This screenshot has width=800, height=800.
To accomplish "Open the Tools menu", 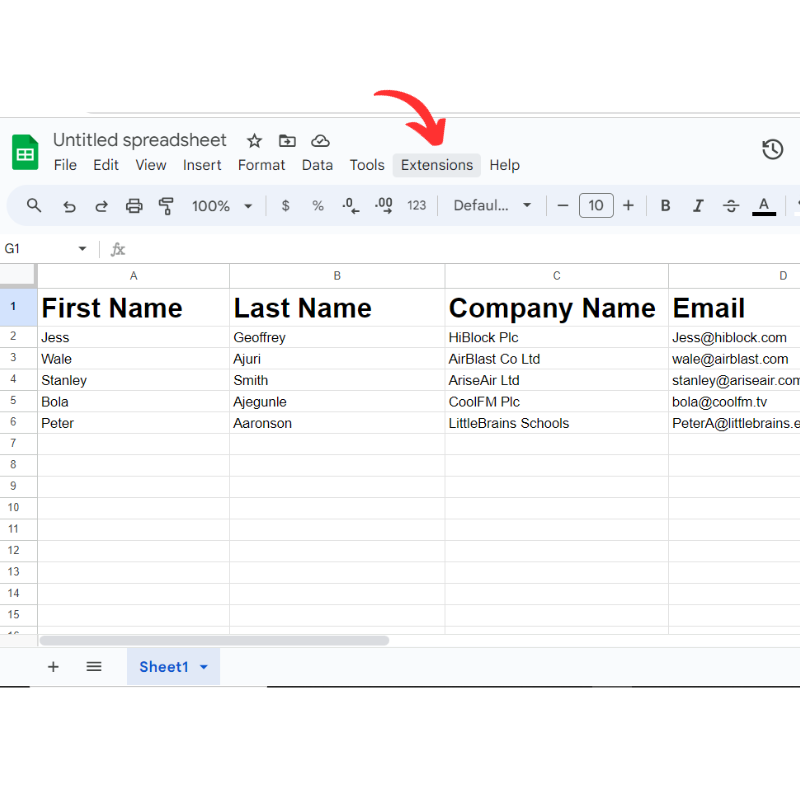I will coord(367,165).
